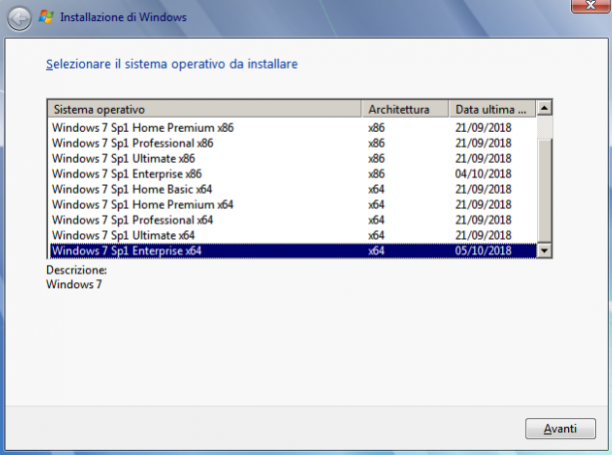Select Windows 7 Sp1 Ultimate x86
Image resolution: width=612 pixels, height=455 pixels.
click(293, 158)
